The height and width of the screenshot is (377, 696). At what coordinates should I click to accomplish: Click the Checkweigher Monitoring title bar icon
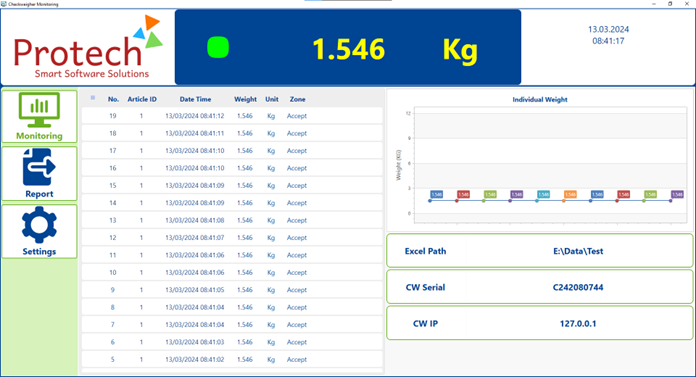pos(4,4)
